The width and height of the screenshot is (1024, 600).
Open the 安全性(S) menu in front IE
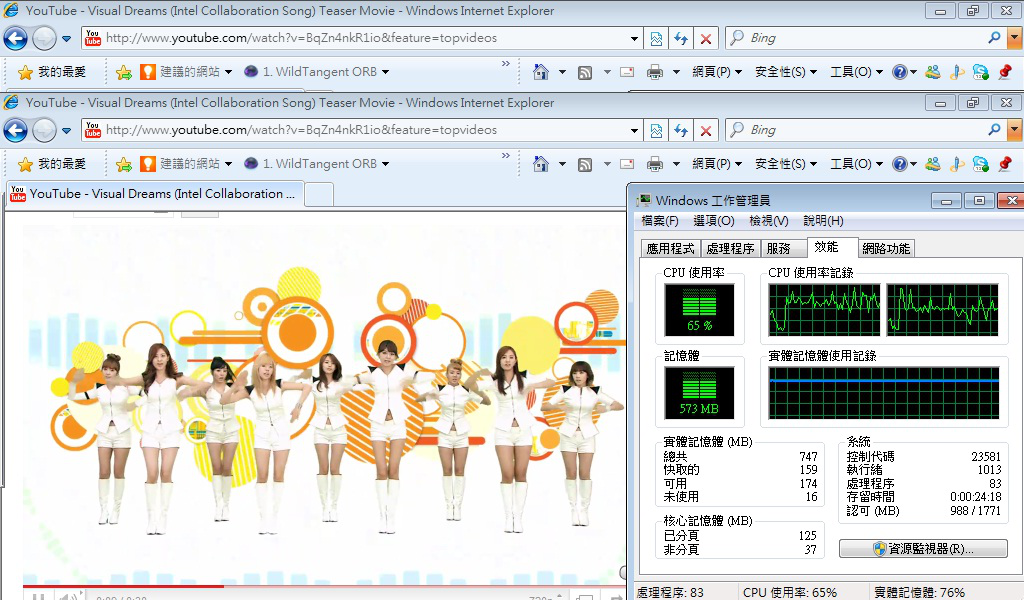coord(786,164)
